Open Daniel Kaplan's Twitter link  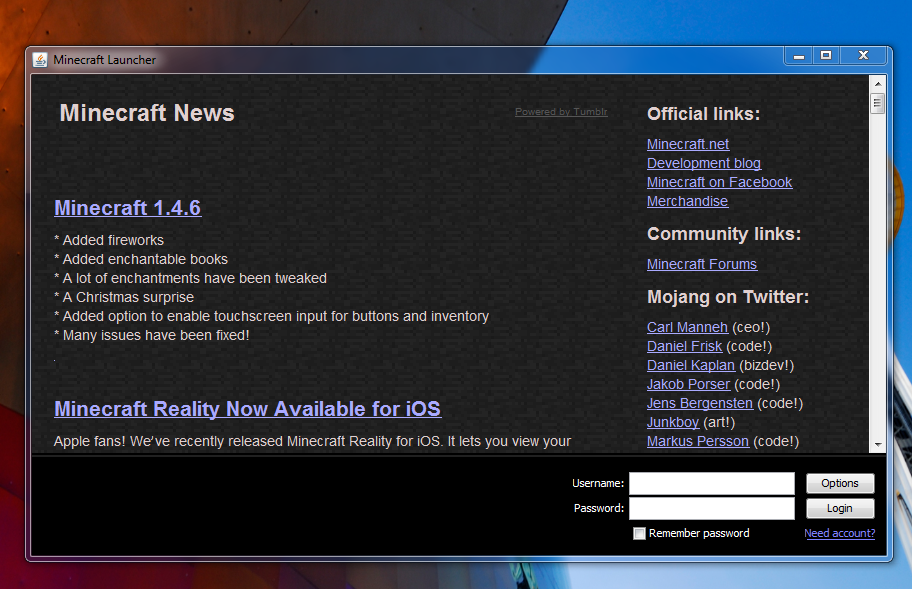[x=690, y=365]
